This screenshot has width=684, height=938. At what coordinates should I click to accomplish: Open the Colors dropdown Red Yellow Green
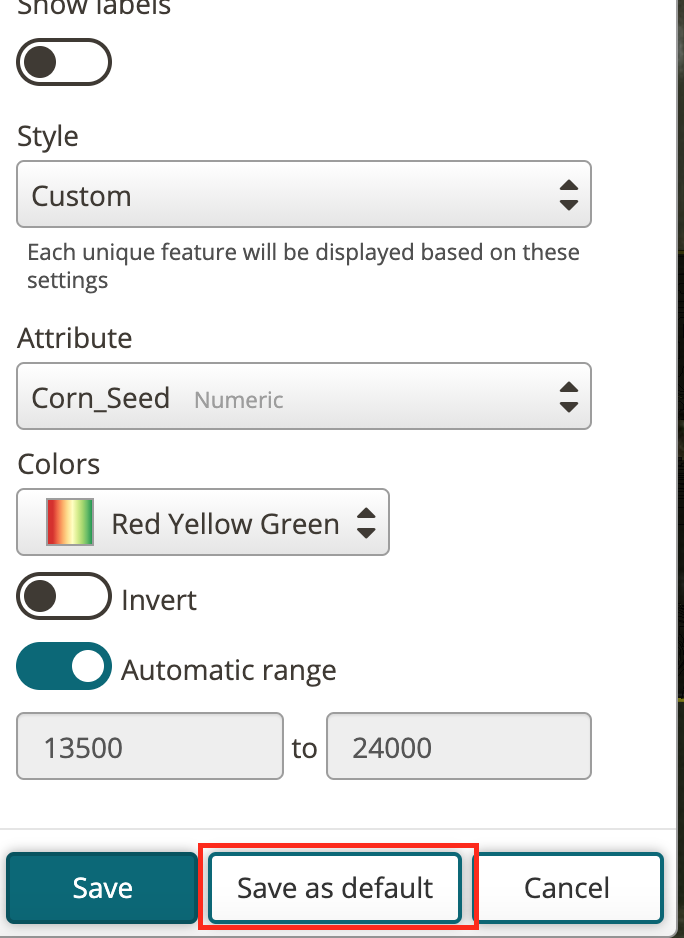[x=203, y=522]
